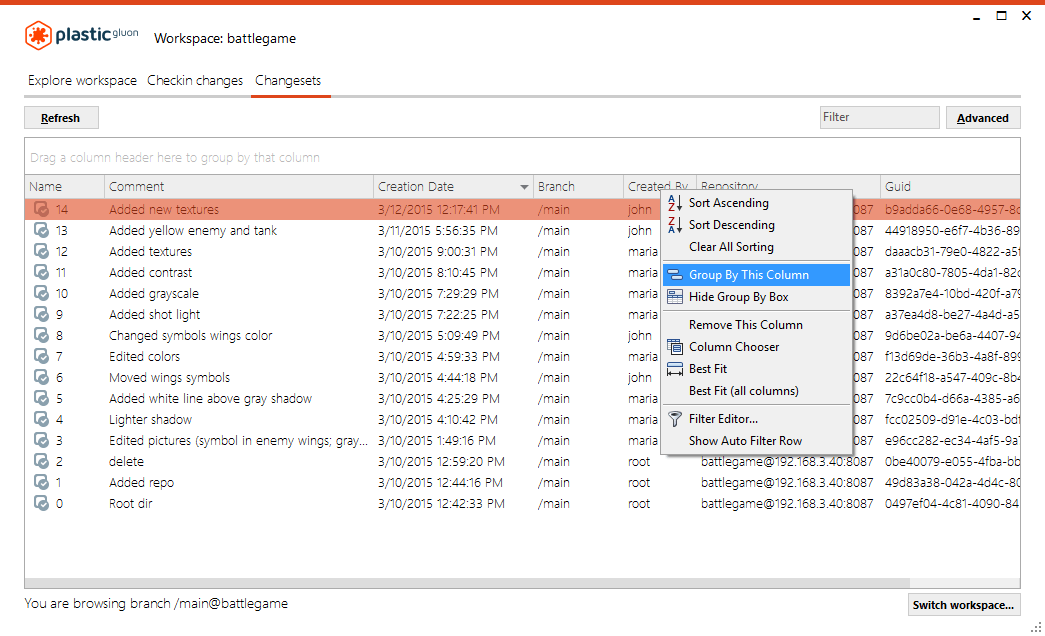Click the Column Chooser icon
1045x636 pixels.
(x=674, y=347)
